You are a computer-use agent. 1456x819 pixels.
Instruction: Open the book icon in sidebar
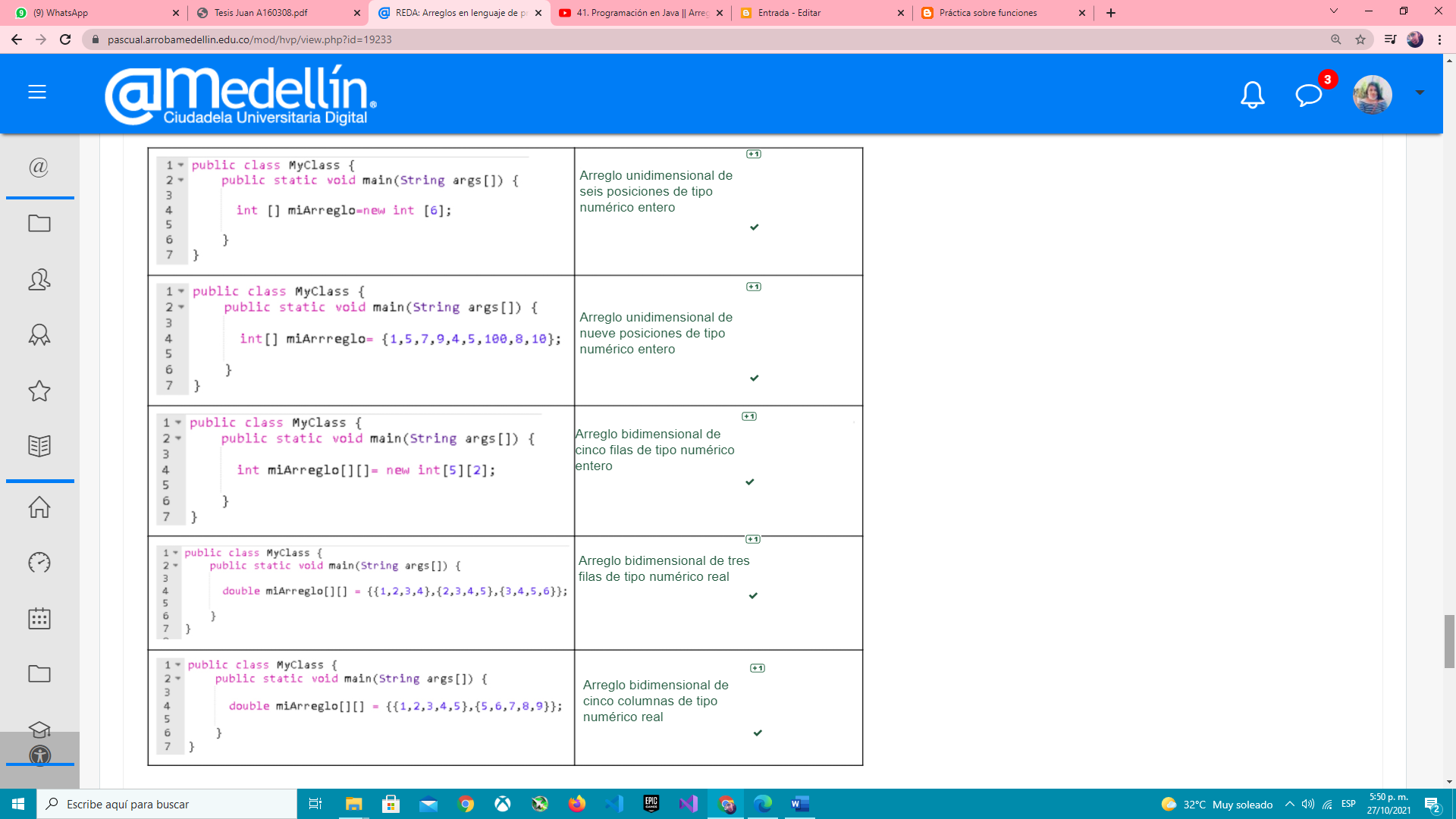click(39, 446)
